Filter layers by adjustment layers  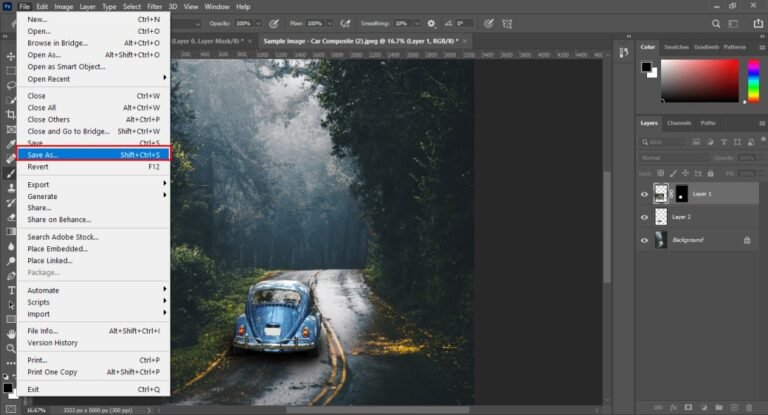pos(710,142)
